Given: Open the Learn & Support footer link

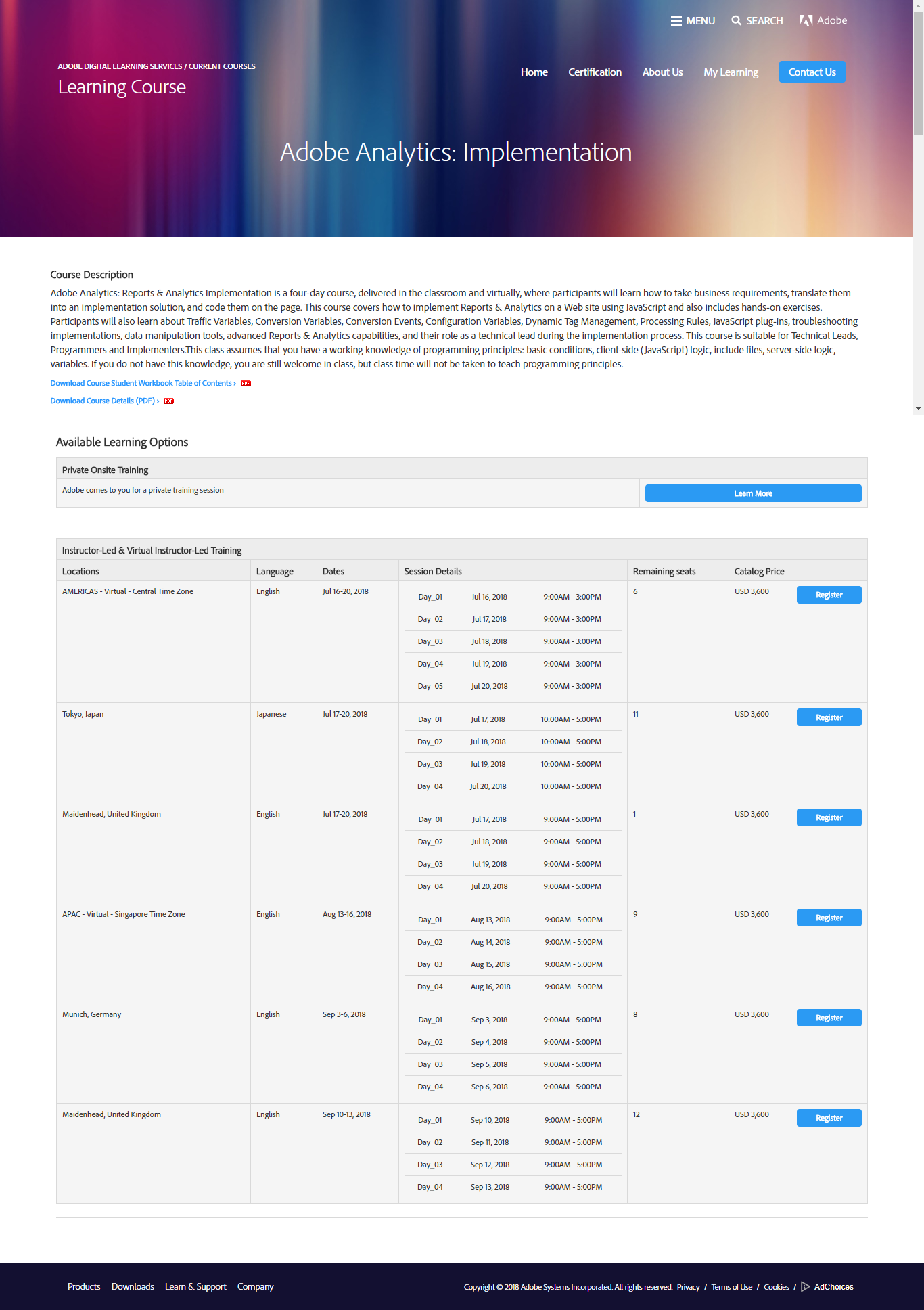Looking at the screenshot, I should (x=195, y=1286).
